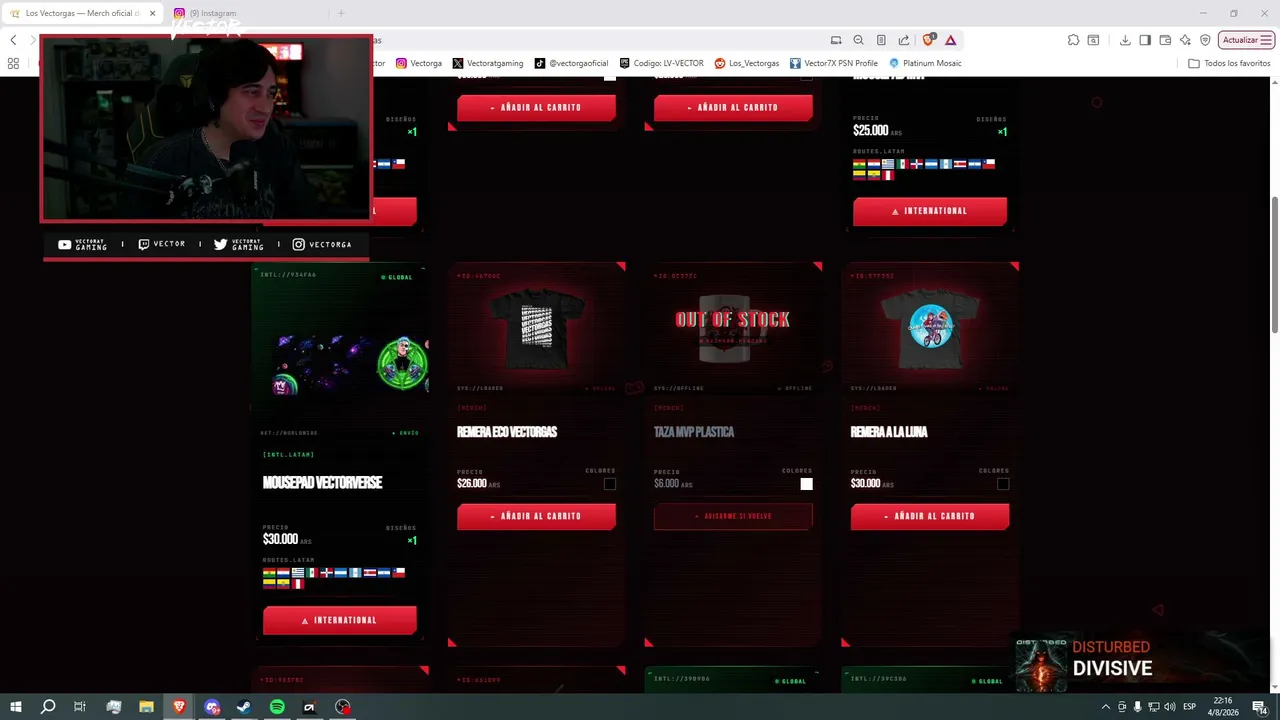Close the Los Vectorgas tab
1280x720 pixels.
[x=152, y=13]
